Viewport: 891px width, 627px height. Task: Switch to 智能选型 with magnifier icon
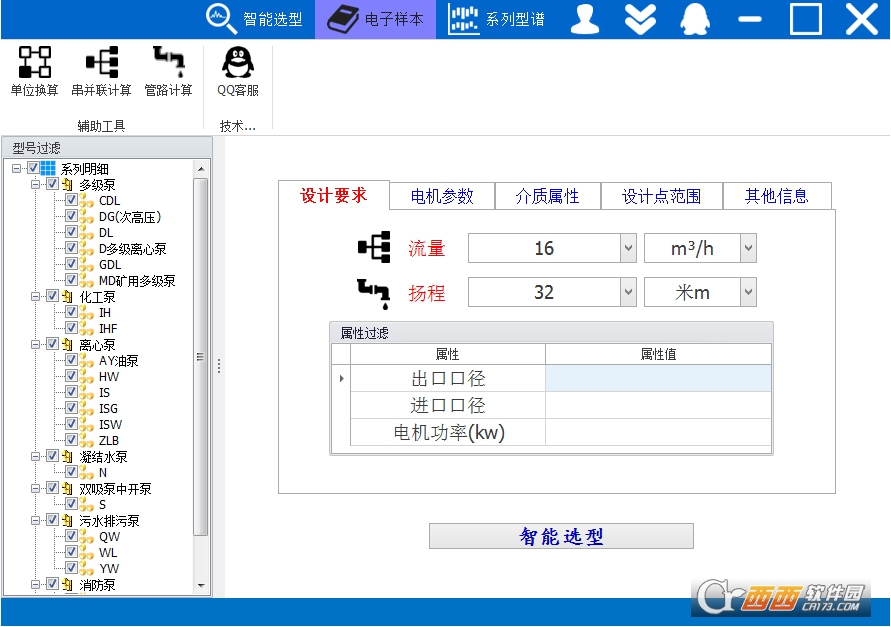click(x=255, y=19)
